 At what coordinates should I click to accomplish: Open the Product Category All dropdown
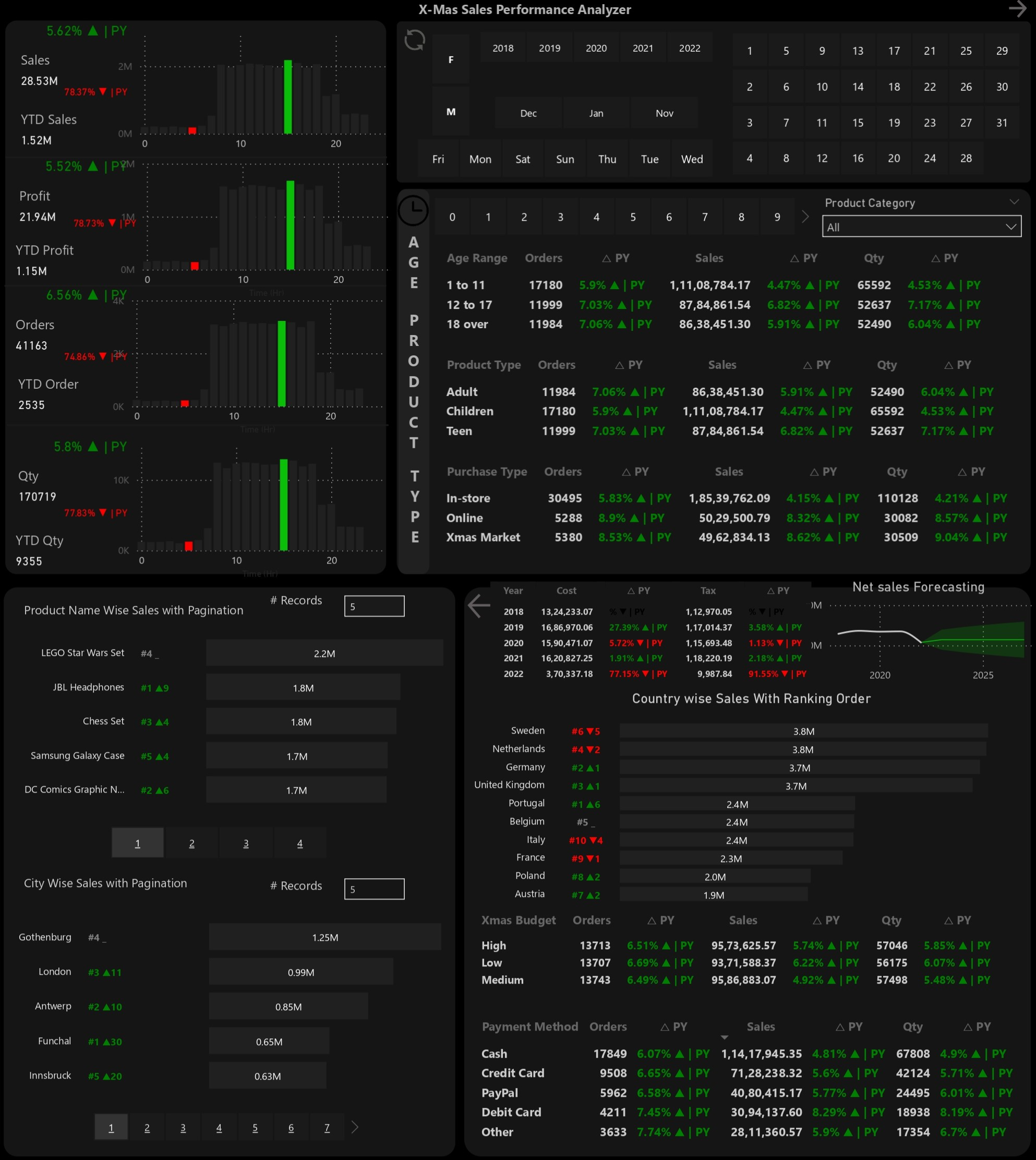[922, 226]
